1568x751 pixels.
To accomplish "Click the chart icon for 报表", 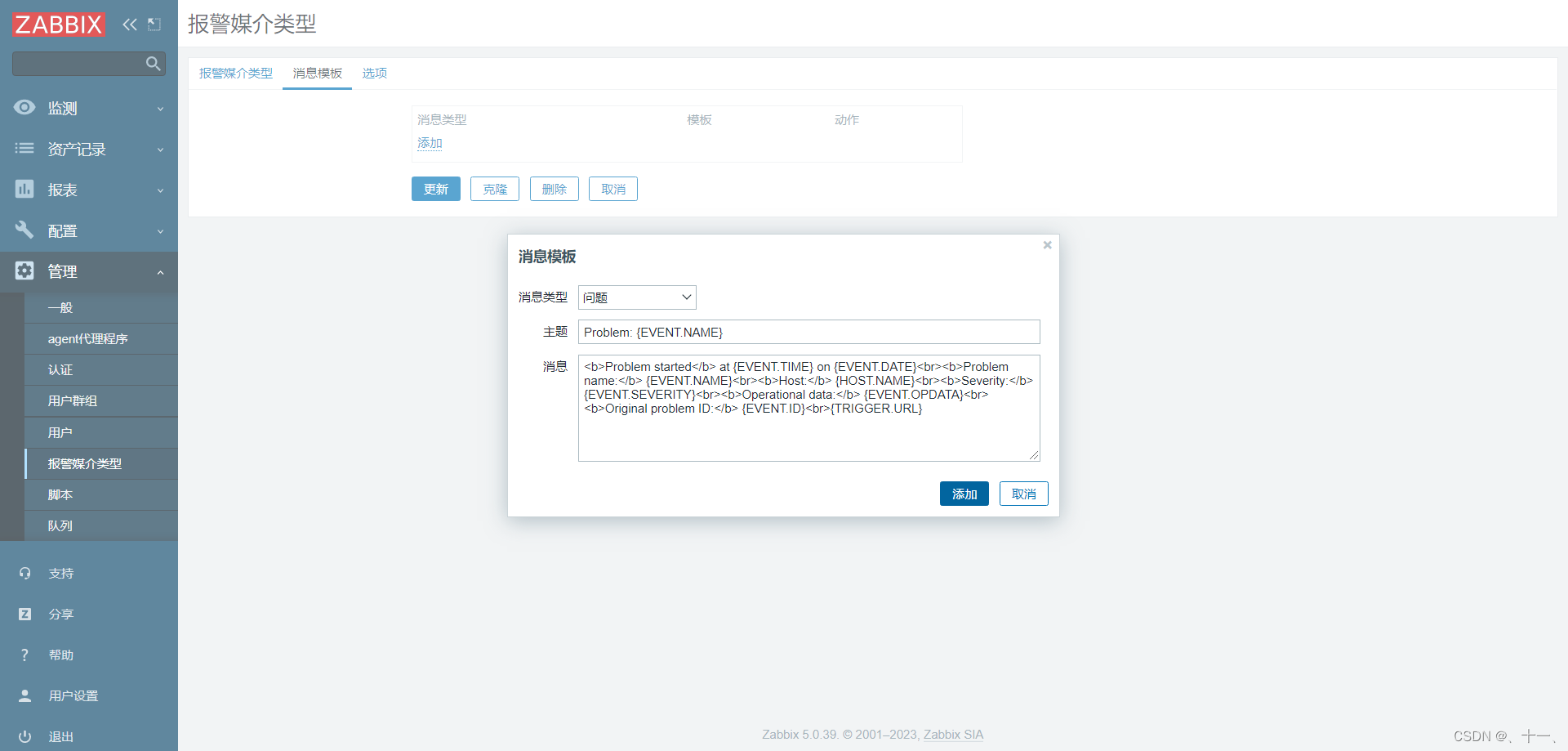I will tap(24, 189).
